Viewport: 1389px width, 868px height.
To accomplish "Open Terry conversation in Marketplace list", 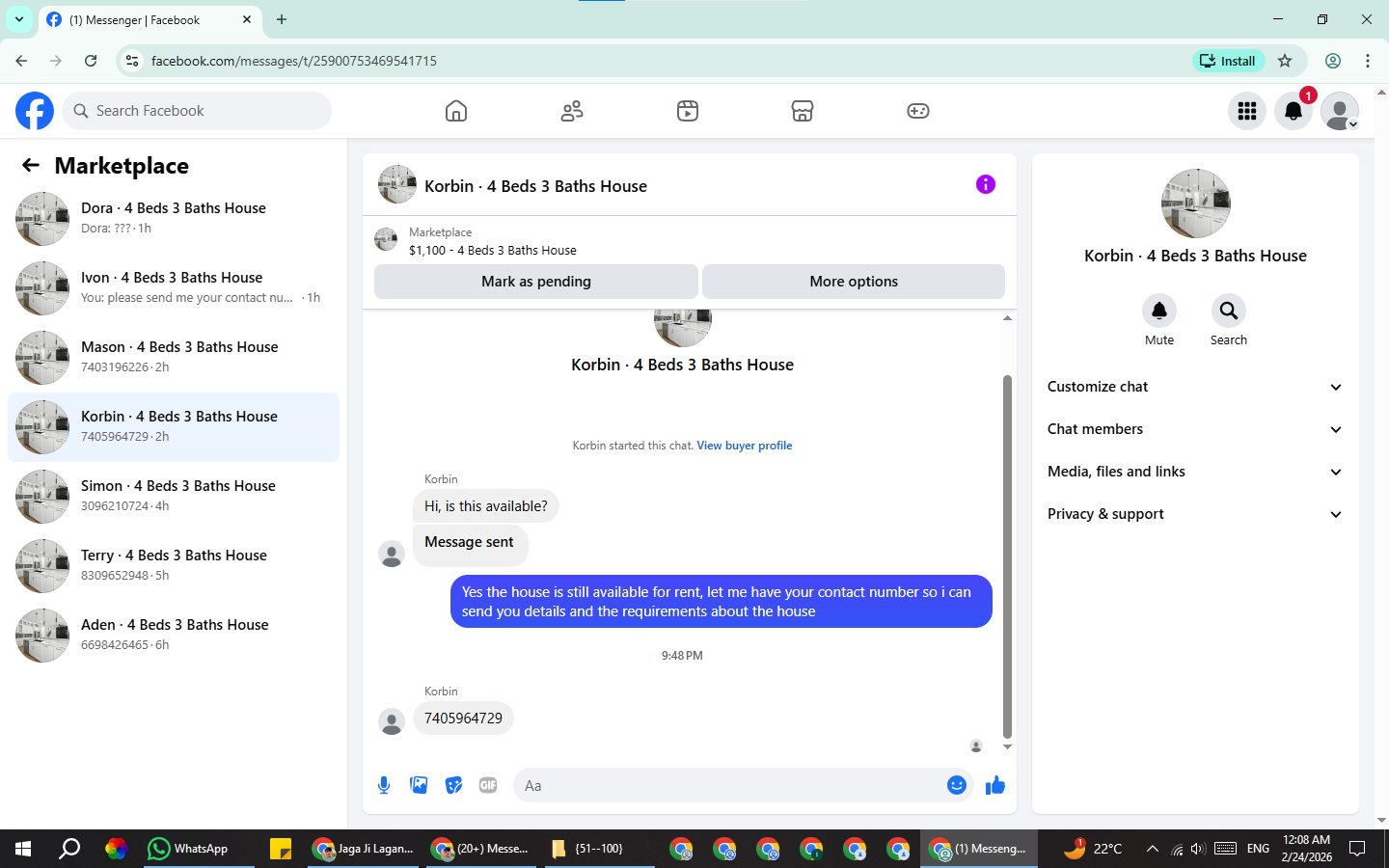I will [x=174, y=566].
